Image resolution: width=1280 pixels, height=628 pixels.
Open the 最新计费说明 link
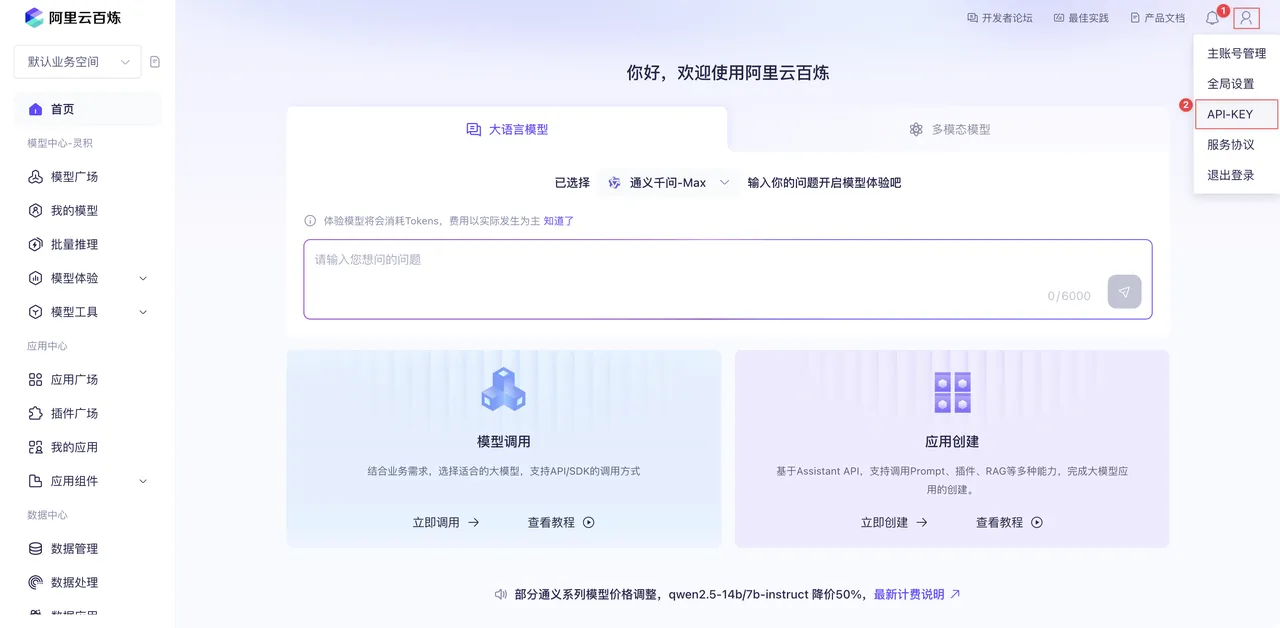[917, 594]
